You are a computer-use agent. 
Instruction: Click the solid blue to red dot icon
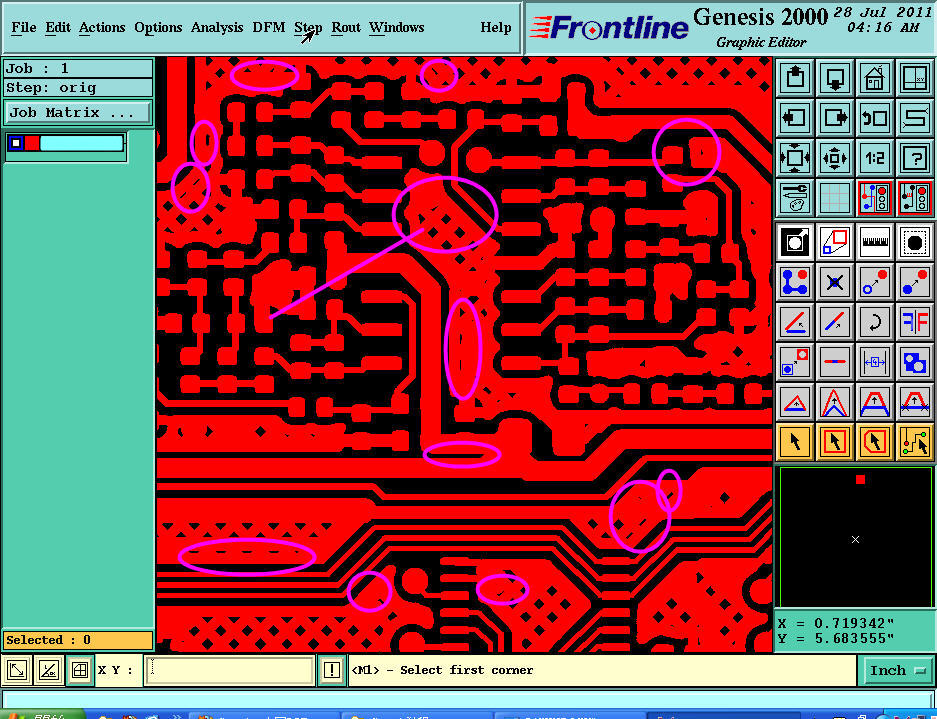click(915, 282)
